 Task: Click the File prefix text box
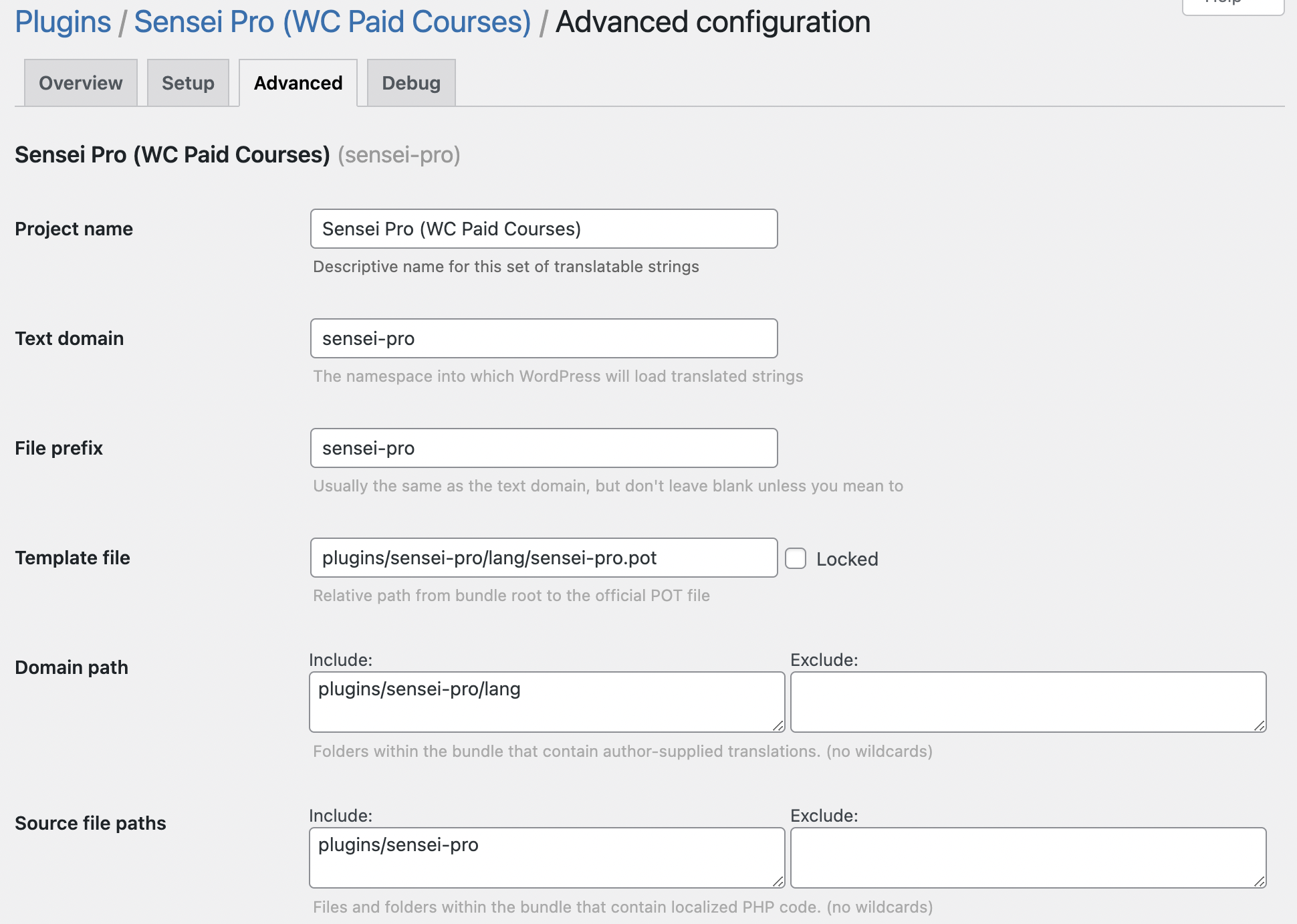[544, 448]
